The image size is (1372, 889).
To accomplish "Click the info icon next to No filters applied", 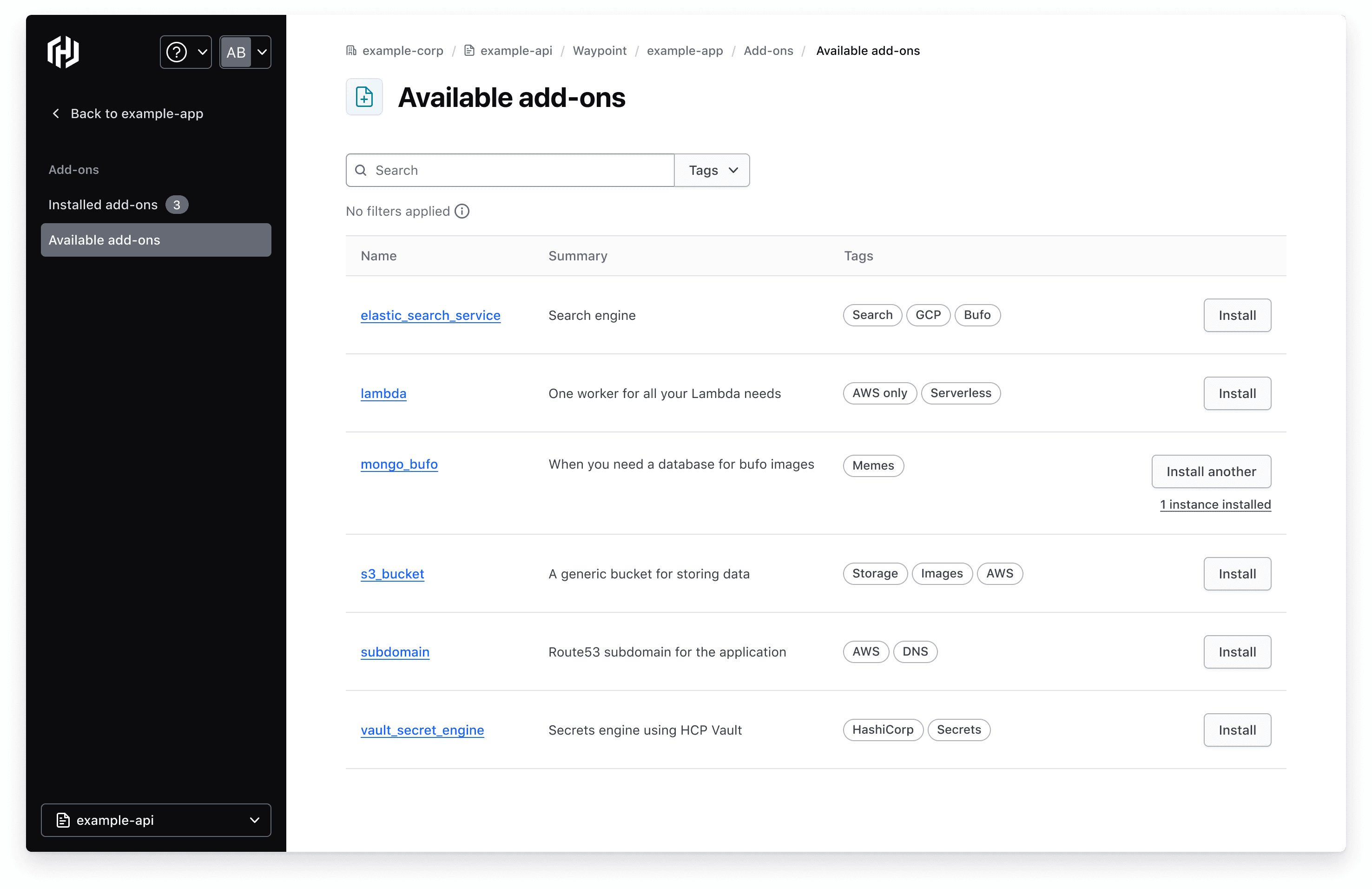I will (x=462, y=211).
